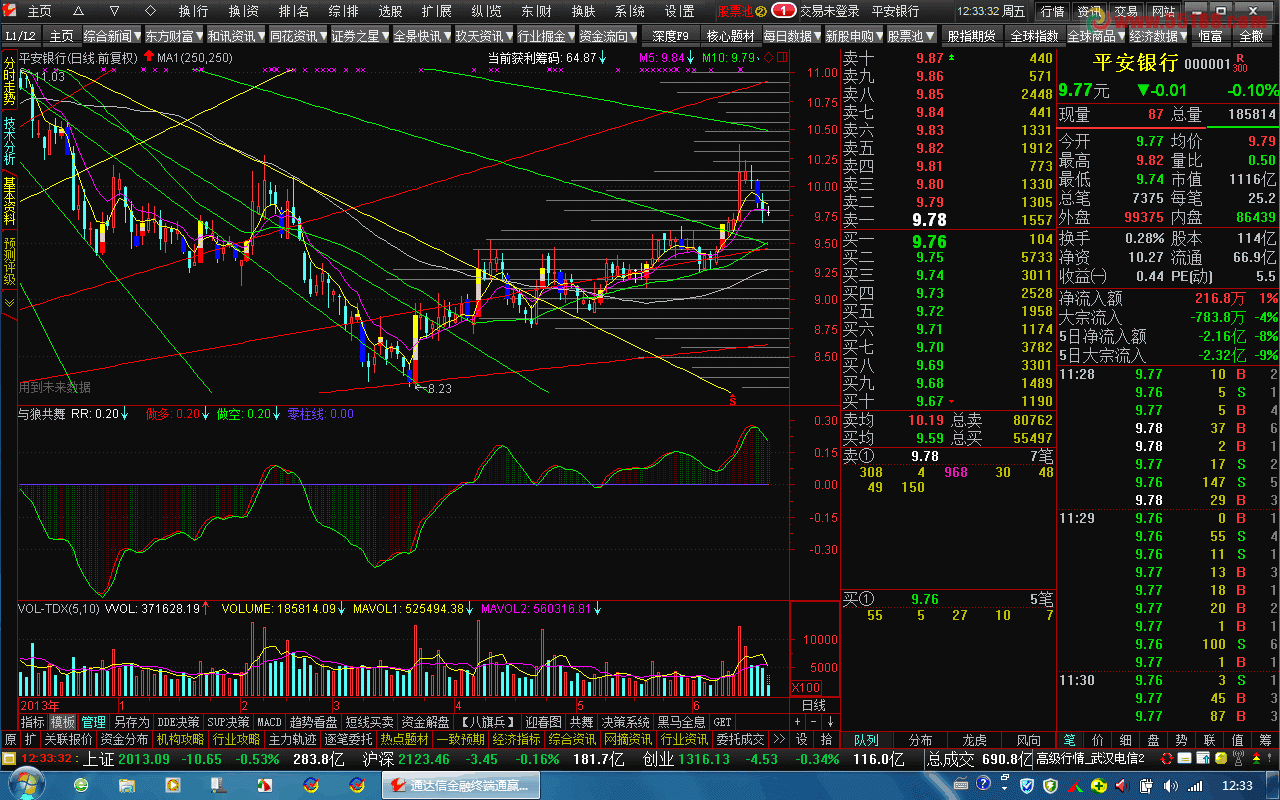
Task: Click the down arrow button below 日线
Action: [829, 721]
